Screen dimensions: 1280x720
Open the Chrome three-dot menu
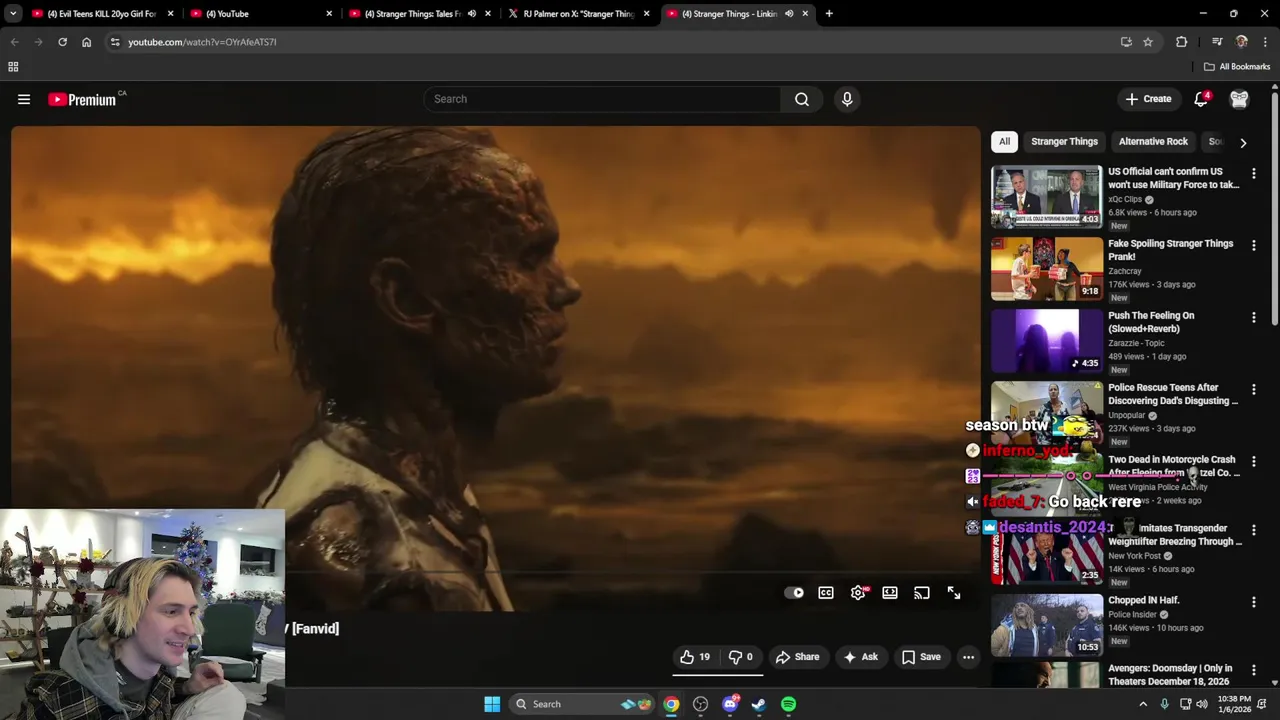pyautogui.click(x=1265, y=42)
